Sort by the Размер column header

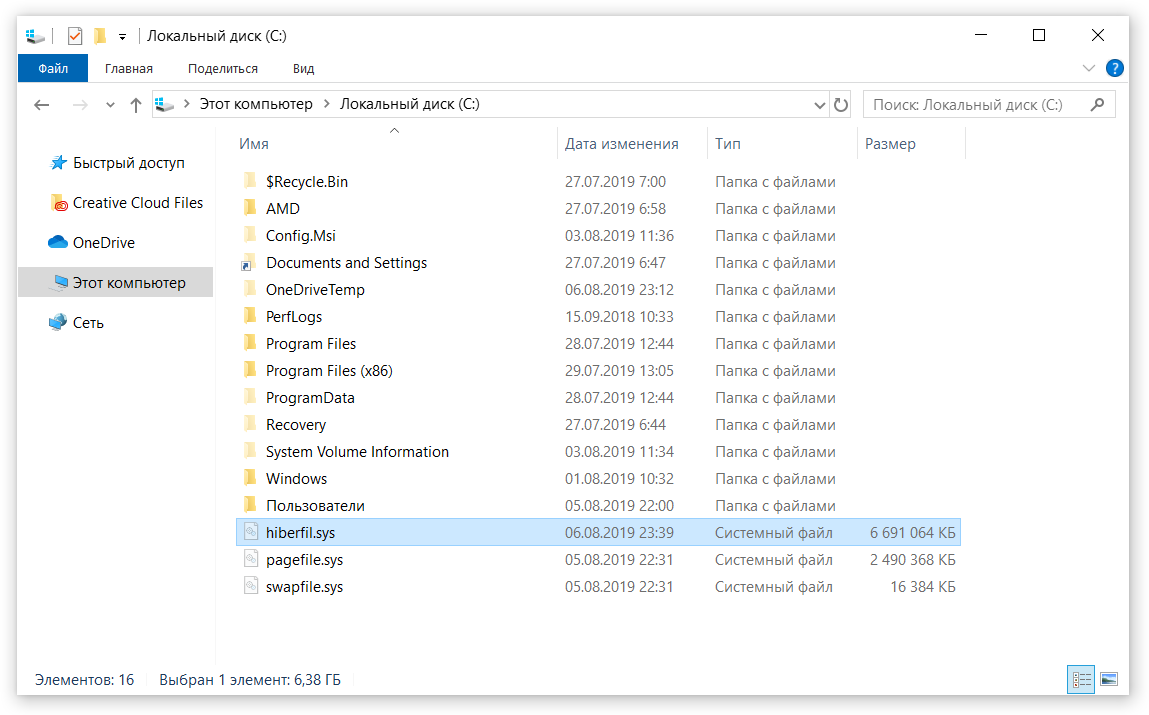coord(890,144)
